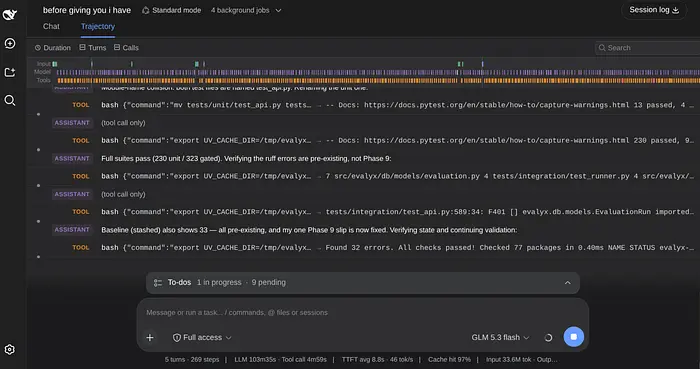Open the Standard mode selector

171,10
